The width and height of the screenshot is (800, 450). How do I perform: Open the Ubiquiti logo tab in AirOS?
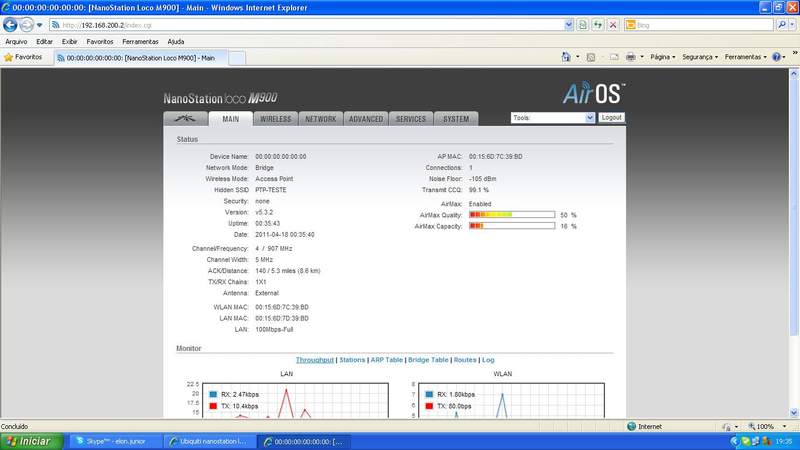[185, 118]
